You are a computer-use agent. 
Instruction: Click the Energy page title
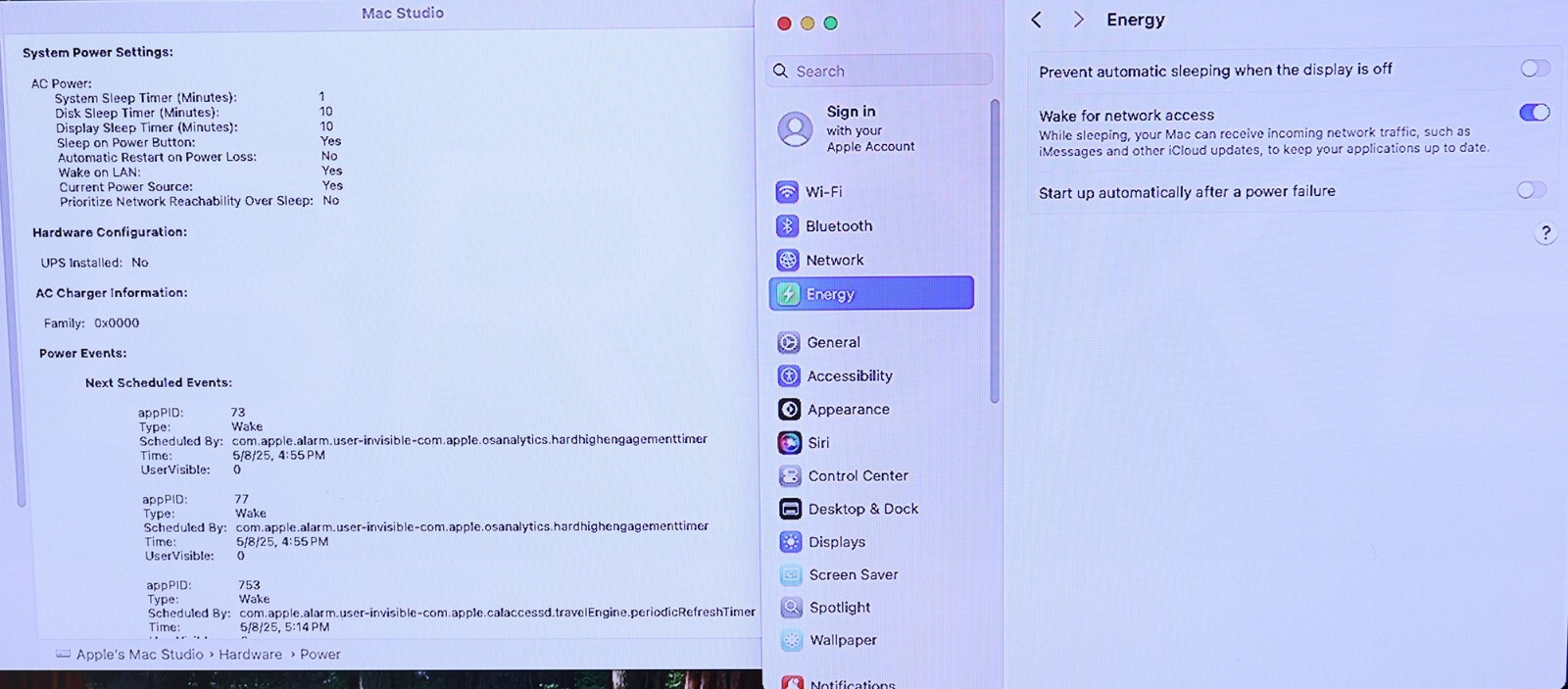[x=1136, y=20]
